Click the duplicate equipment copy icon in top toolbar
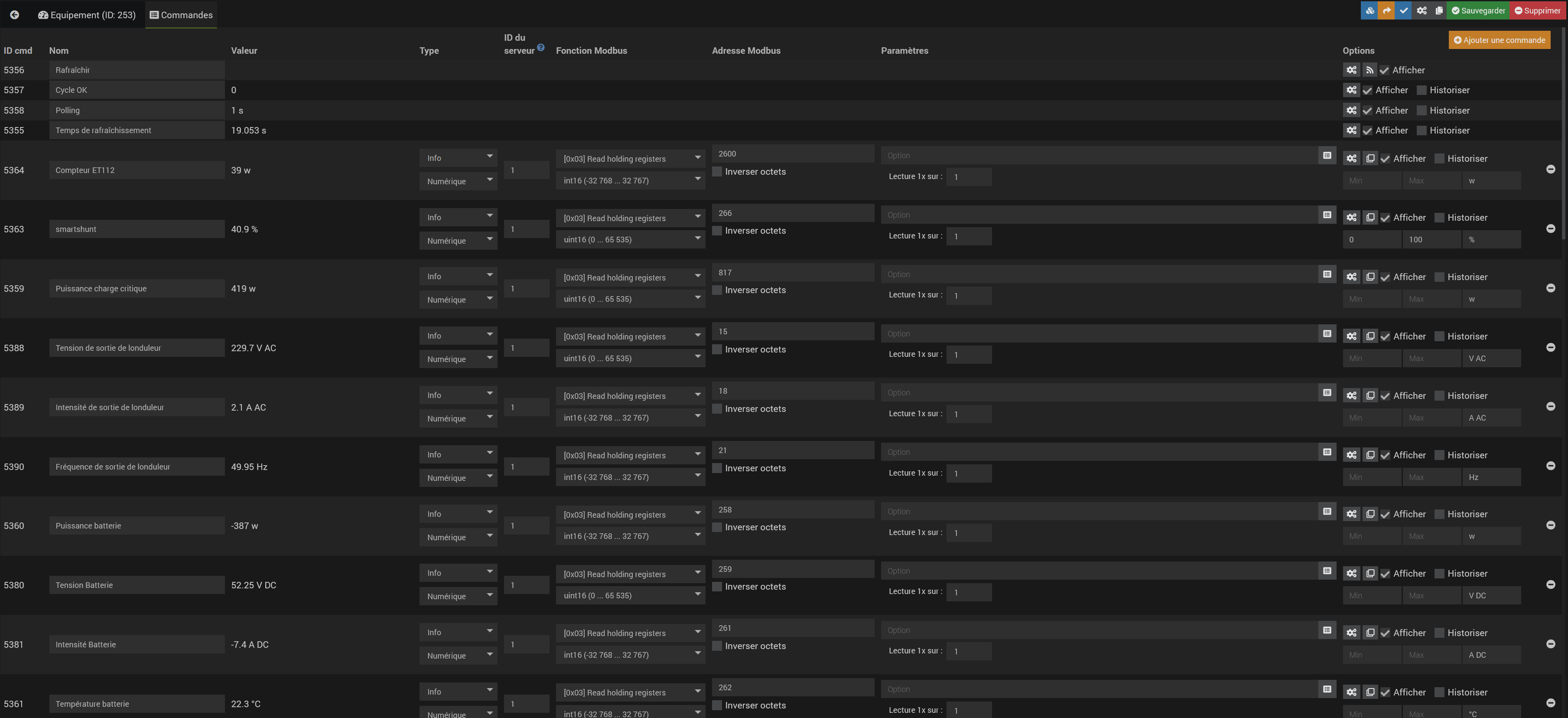The height and width of the screenshot is (718, 1568). 1438,10
